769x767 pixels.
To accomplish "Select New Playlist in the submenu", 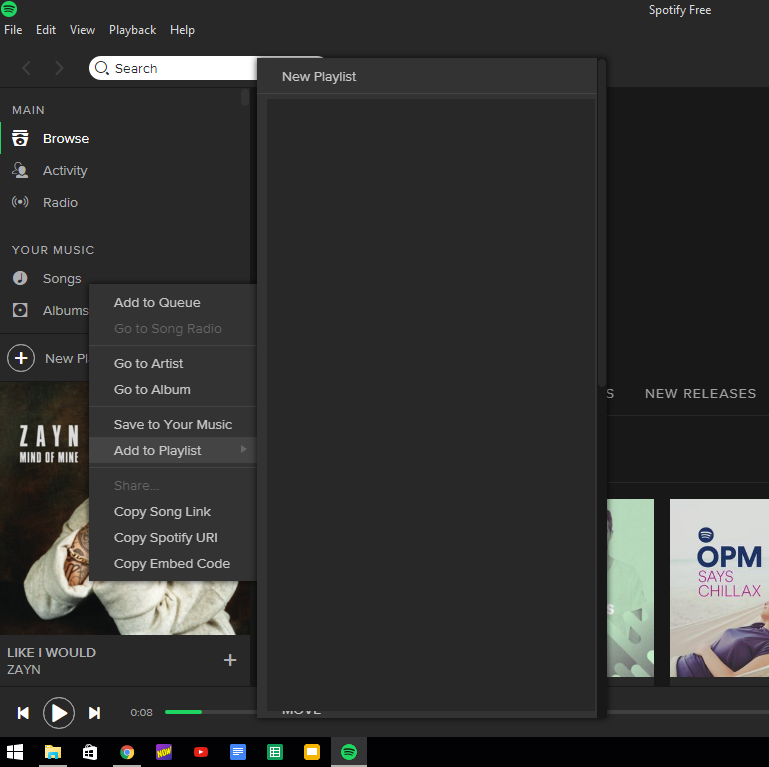I will click(319, 77).
